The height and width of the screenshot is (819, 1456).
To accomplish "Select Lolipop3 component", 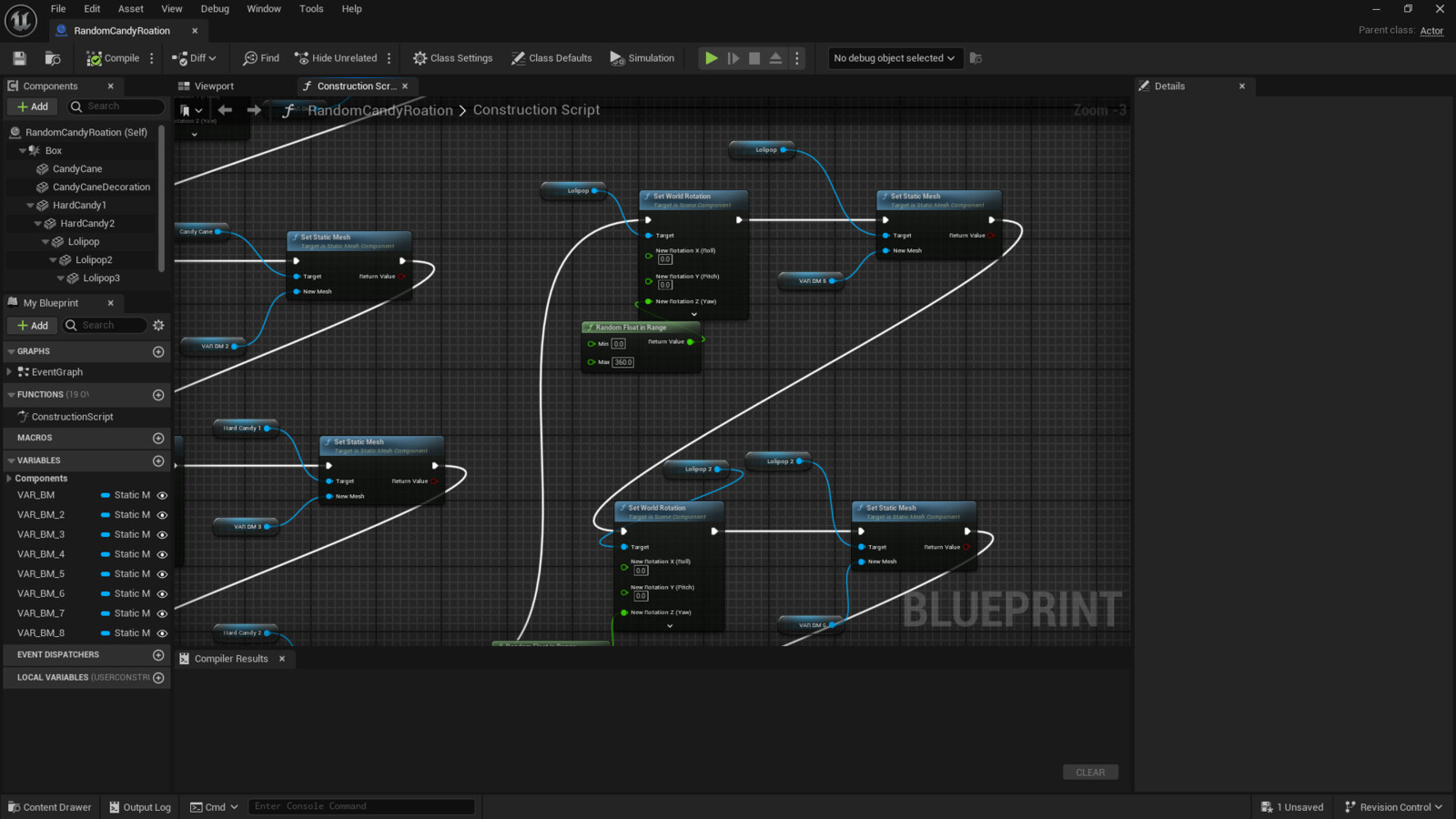I will click(x=101, y=278).
